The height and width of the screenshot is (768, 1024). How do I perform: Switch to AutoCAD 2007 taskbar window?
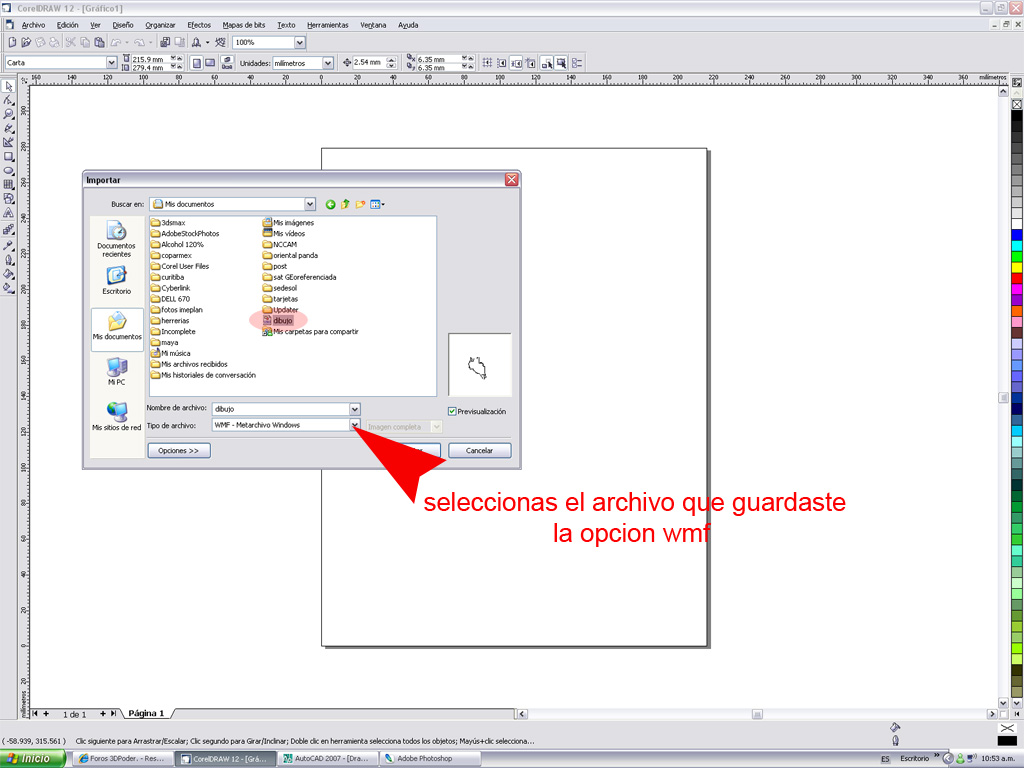pyautogui.click(x=328, y=758)
